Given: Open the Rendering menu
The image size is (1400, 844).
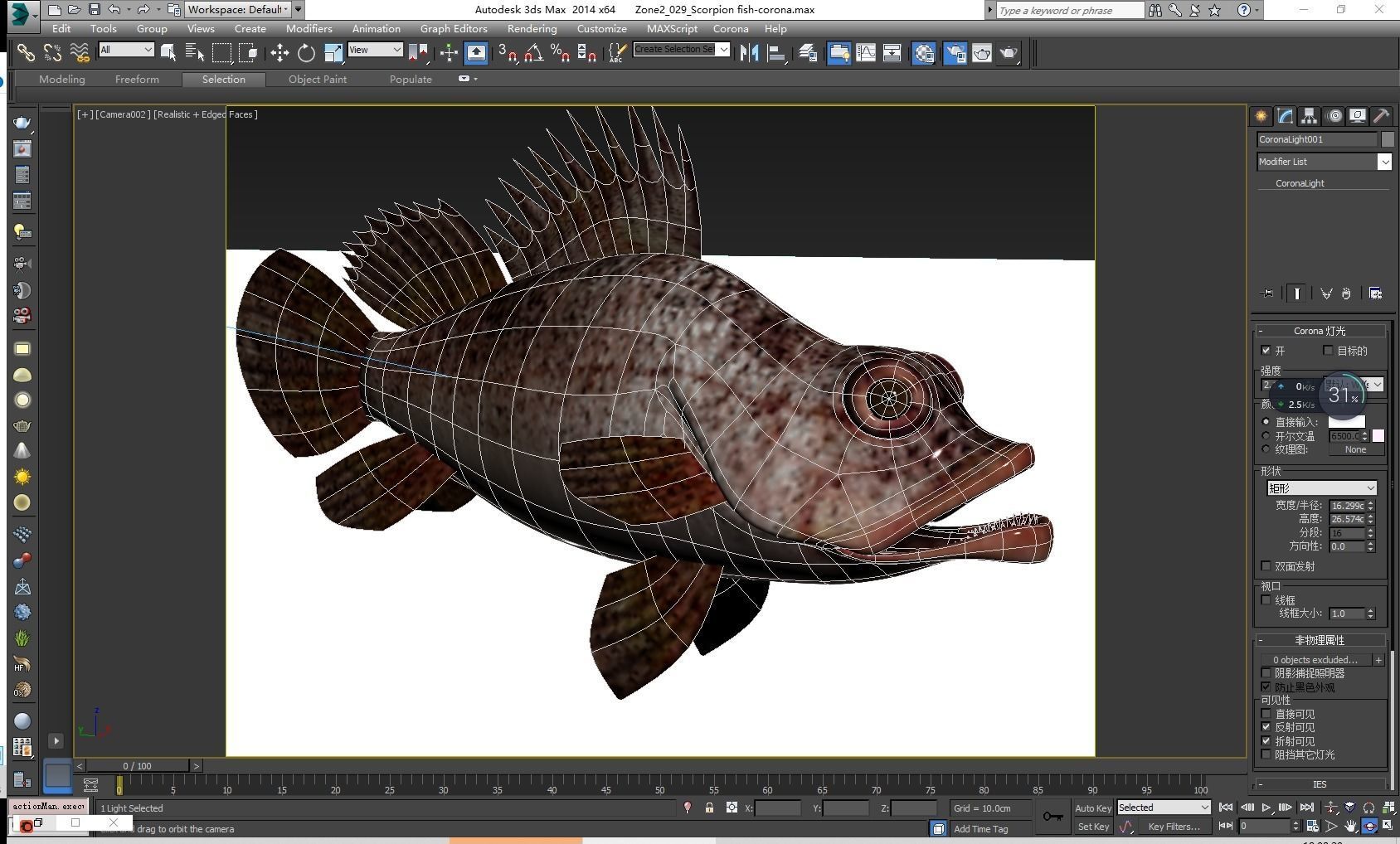Looking at the screenshot, I should point(532,28).
